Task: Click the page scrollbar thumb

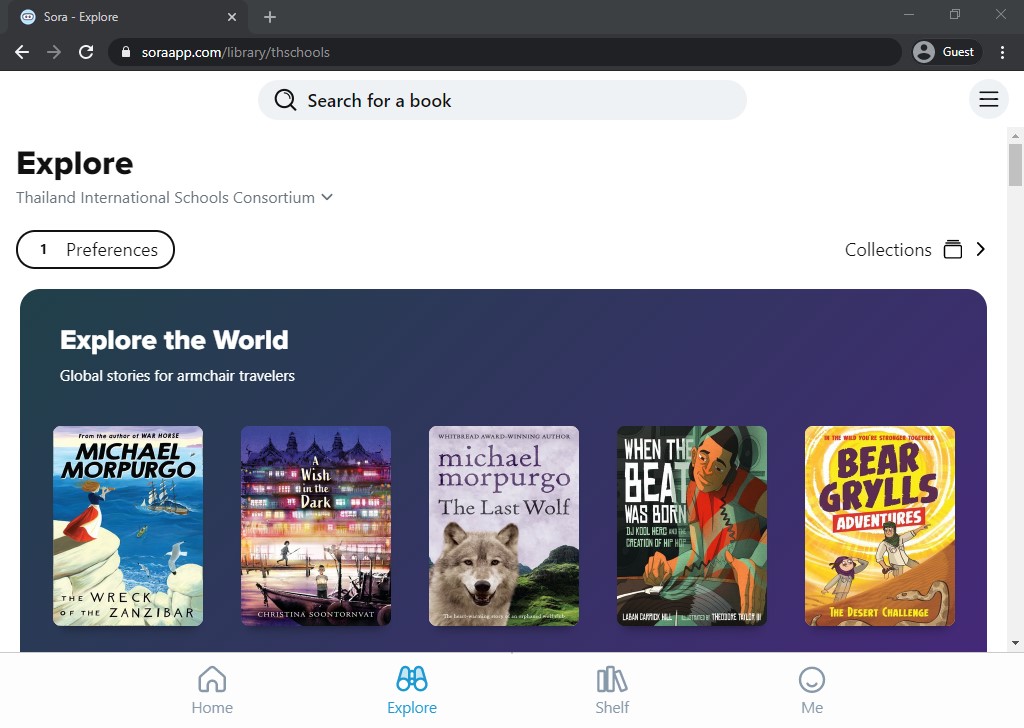Action: pyautogui.click(x=1015, y=165)
